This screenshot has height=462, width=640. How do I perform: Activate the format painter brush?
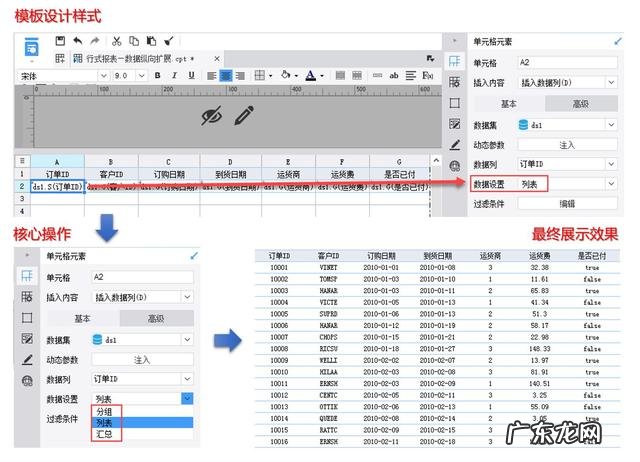(x=169, y=41)
